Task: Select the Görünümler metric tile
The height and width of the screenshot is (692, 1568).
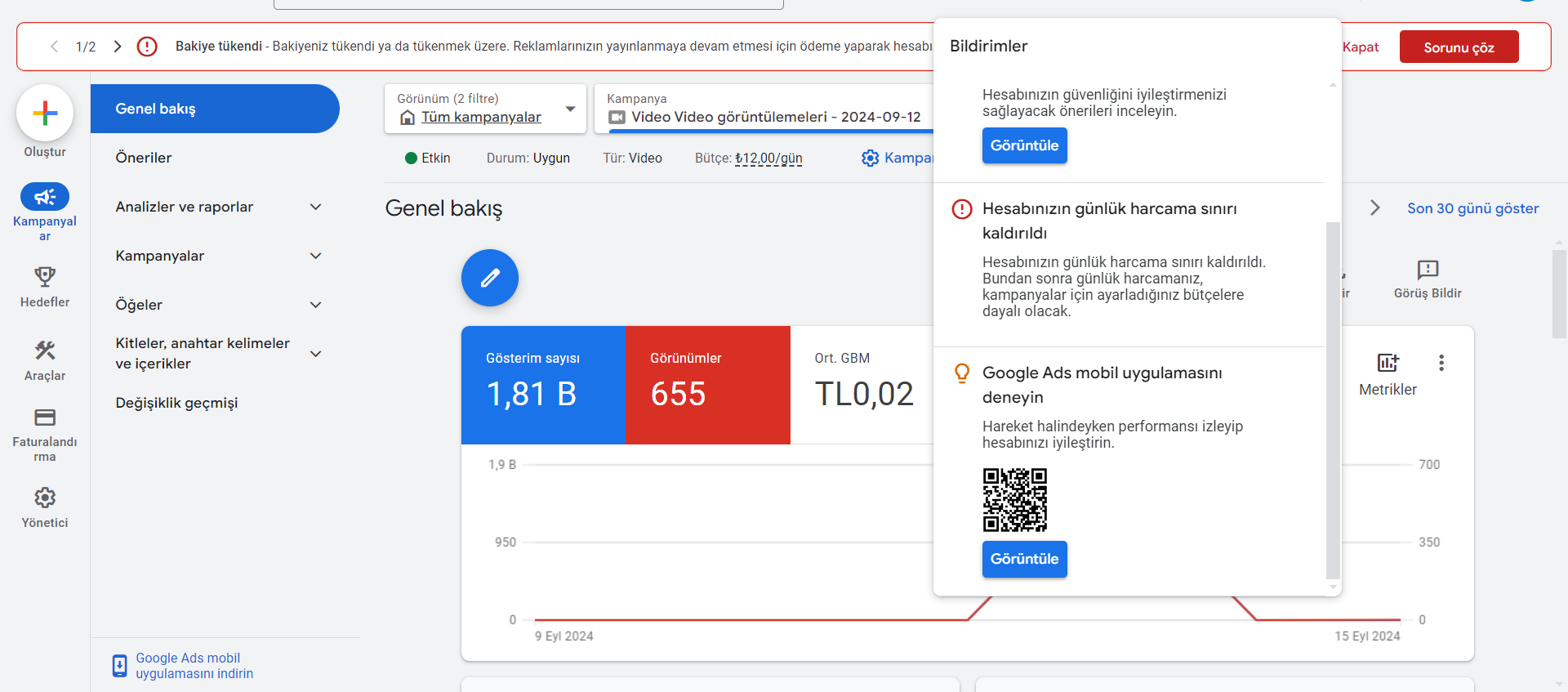Action: point(708,386)
